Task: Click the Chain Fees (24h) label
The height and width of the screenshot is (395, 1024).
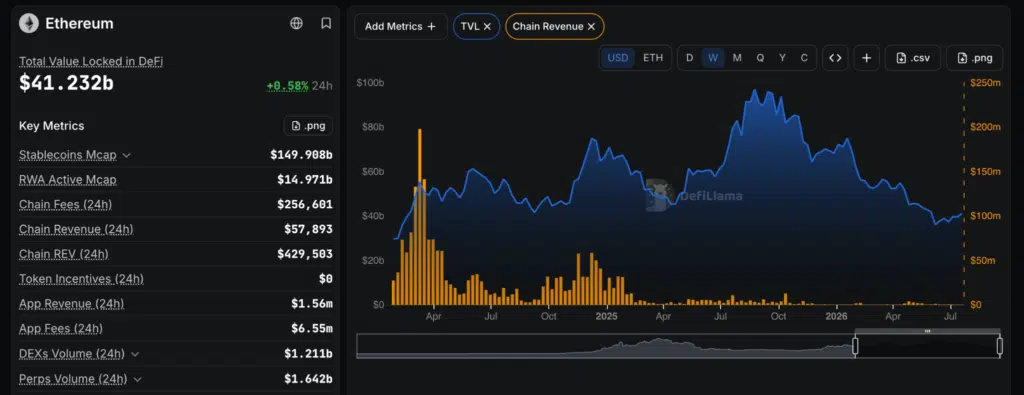Action: pos(65,204)
